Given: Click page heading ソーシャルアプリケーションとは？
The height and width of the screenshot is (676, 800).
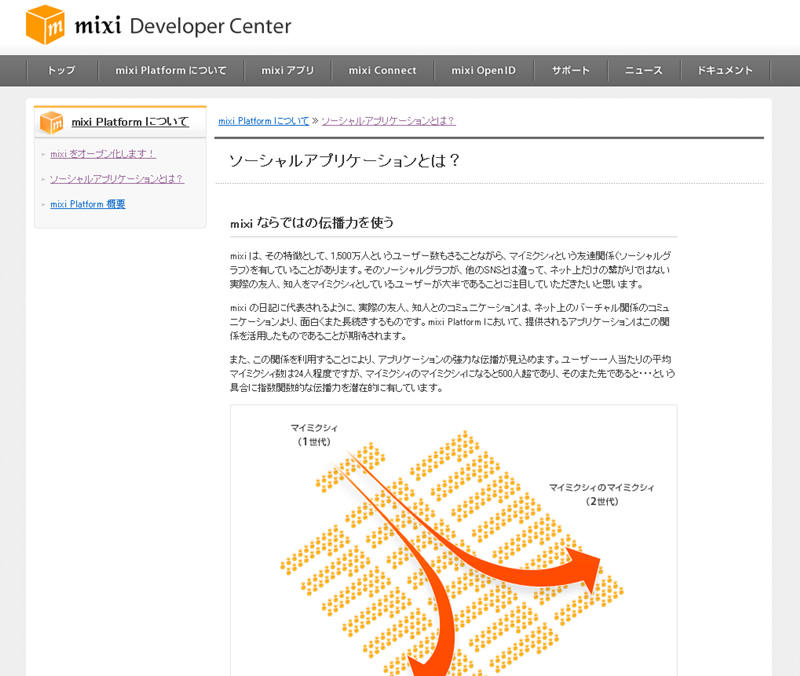Looking at the screenshot, I should coord(344,161).
